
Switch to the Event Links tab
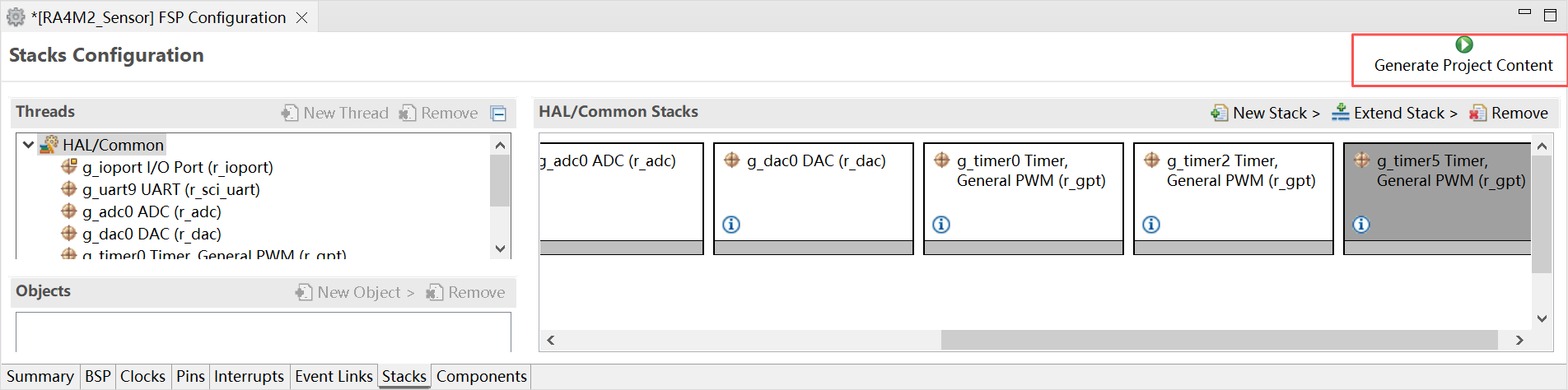point(334,376)
